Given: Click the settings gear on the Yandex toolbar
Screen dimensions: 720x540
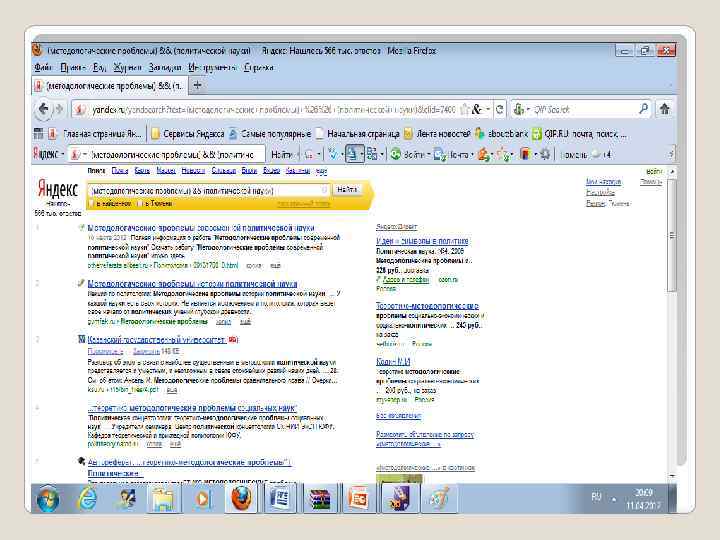Looking at the screenshot, I should click(x=545, y=154).
